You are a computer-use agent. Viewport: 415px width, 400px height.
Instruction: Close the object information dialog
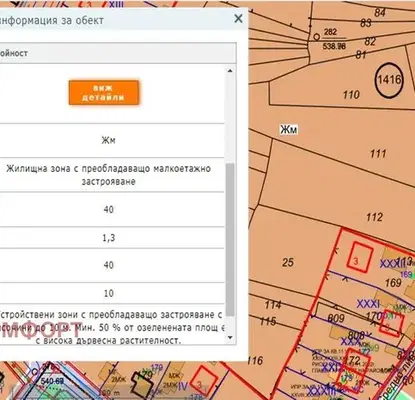point(238,19)
